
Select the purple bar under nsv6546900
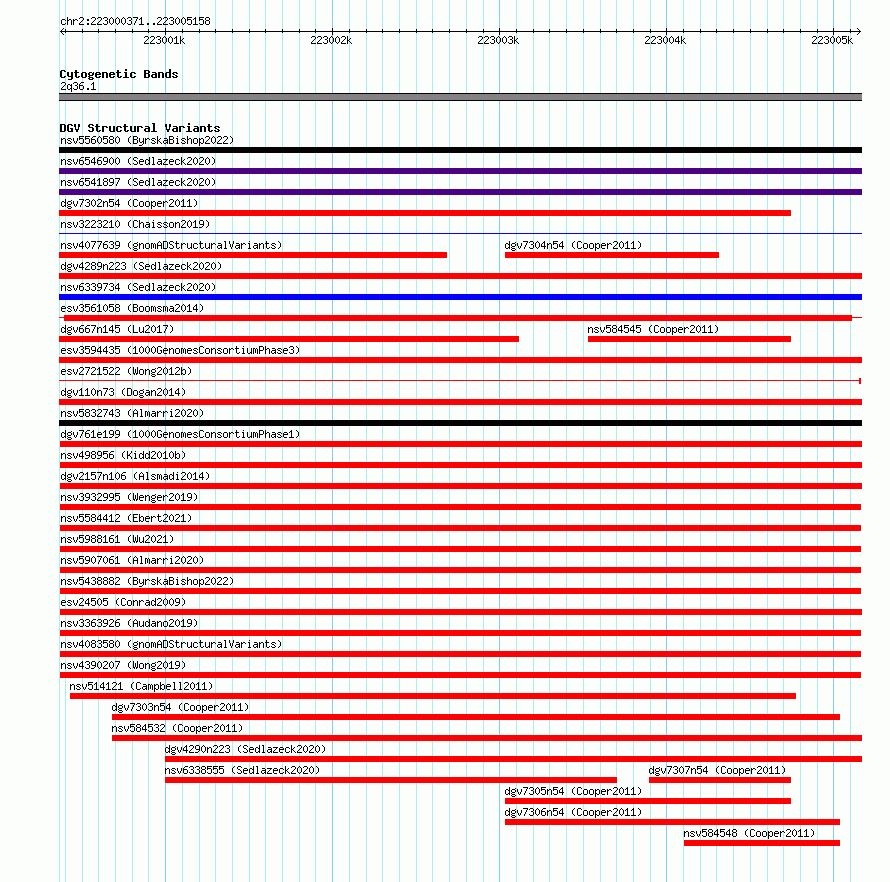click(x=460, y=171)
